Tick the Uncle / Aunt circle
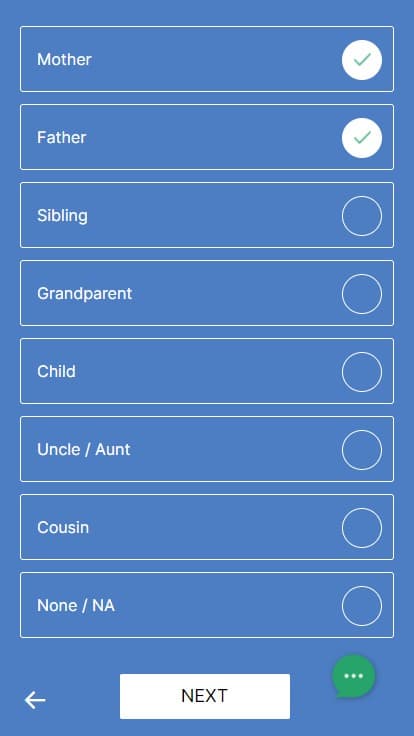Viewport: 414px width, 736px height. pyautogui.click(x=361, y=449)
